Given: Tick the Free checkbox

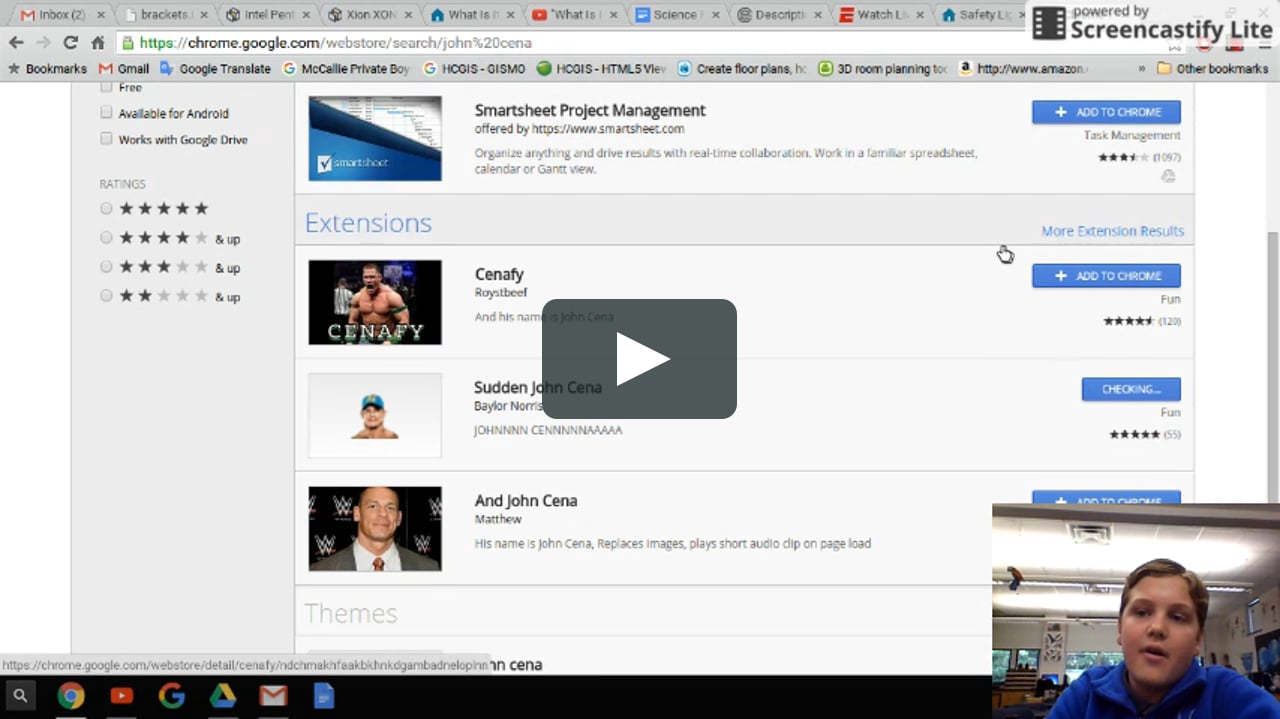Looking at the screenshot, I should (106, 87).
